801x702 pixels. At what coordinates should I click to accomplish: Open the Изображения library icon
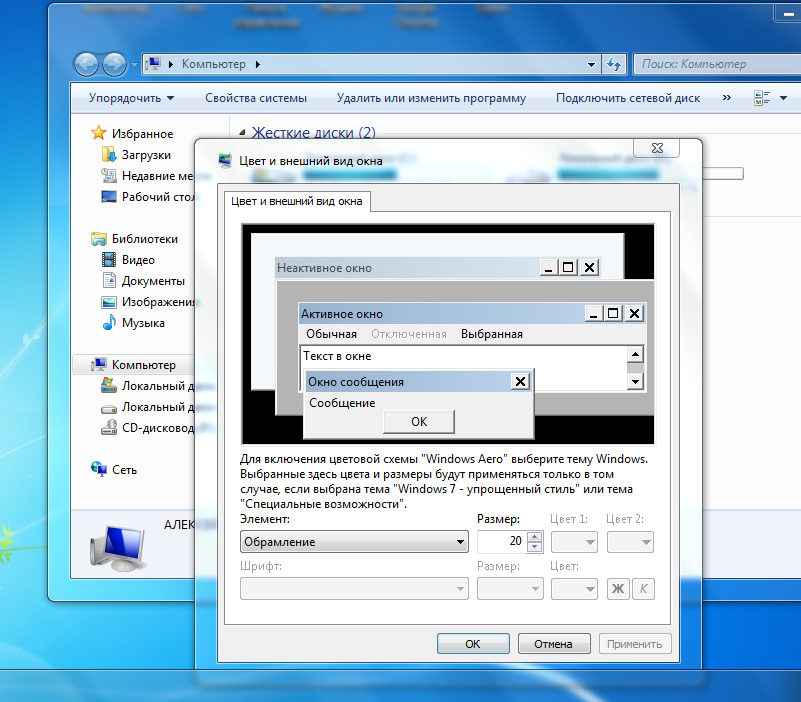(109, 302)
